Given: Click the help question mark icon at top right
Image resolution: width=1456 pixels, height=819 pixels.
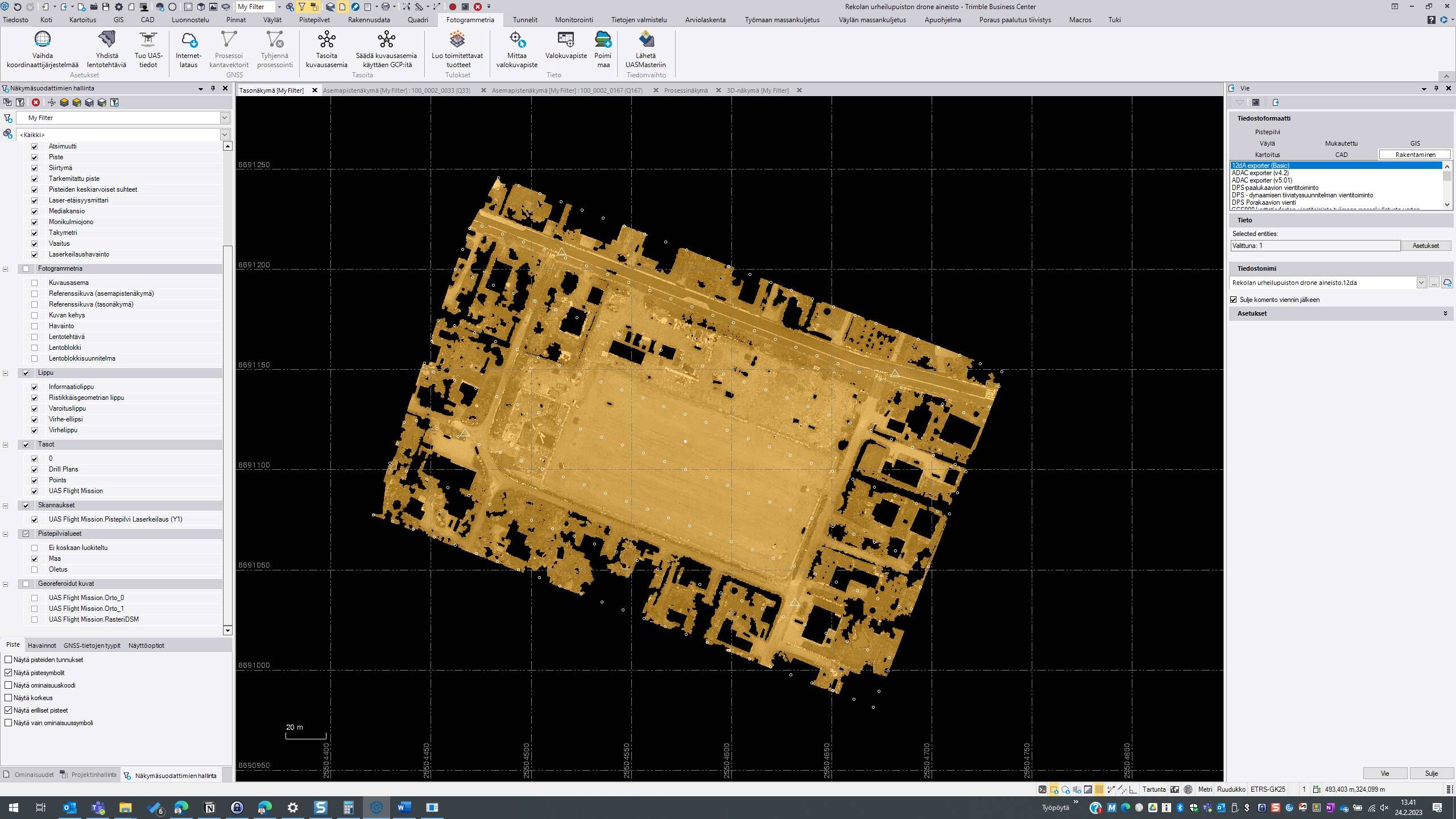Looking at the screenshot, I should (1432, 20).
